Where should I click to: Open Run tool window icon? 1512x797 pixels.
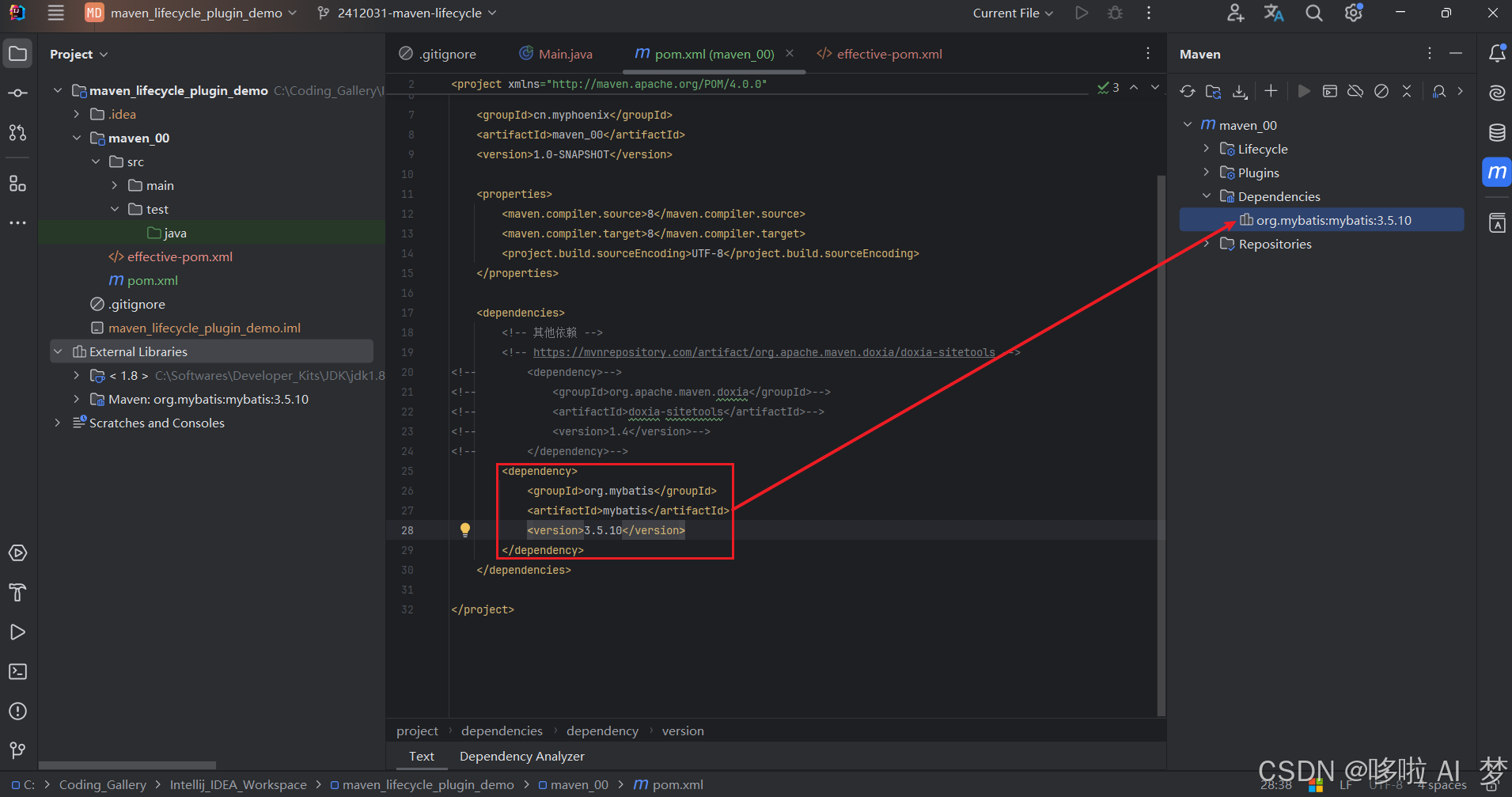pyautogui.click(x=17, y=632)
